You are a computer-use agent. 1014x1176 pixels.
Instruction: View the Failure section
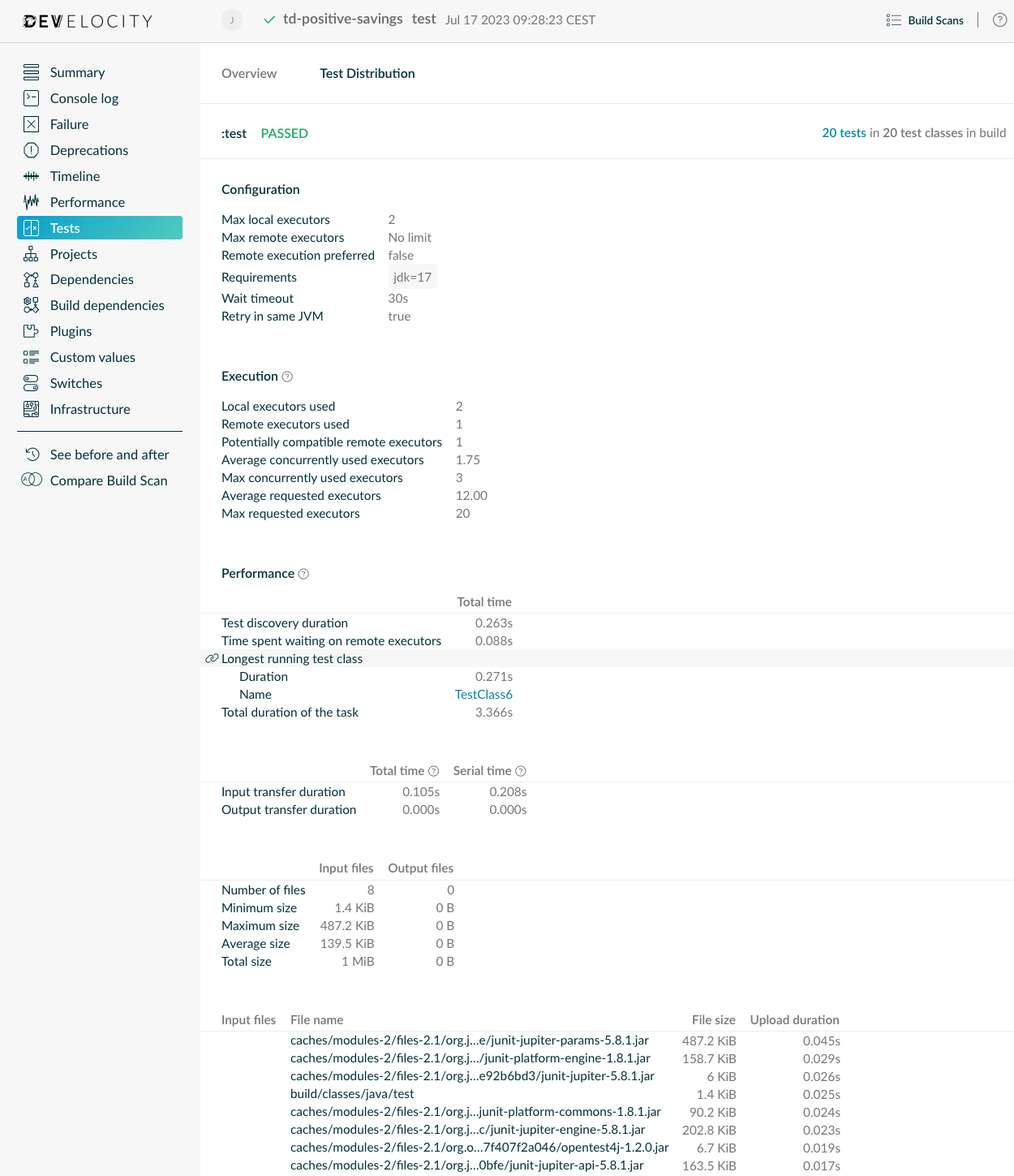point(68,124)
